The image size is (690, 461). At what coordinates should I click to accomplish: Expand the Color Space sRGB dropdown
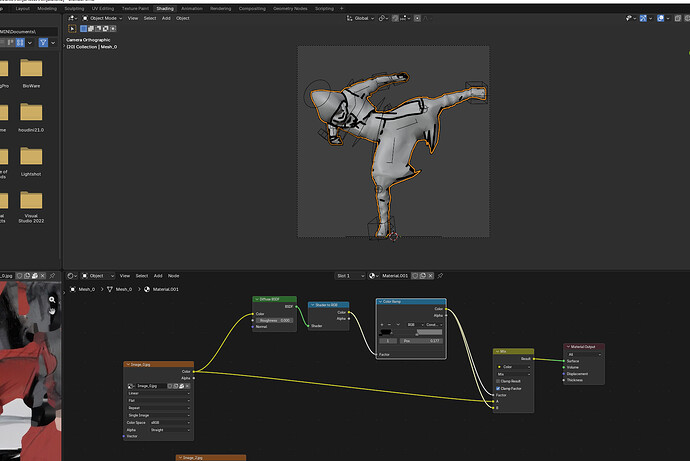[170, 423]
